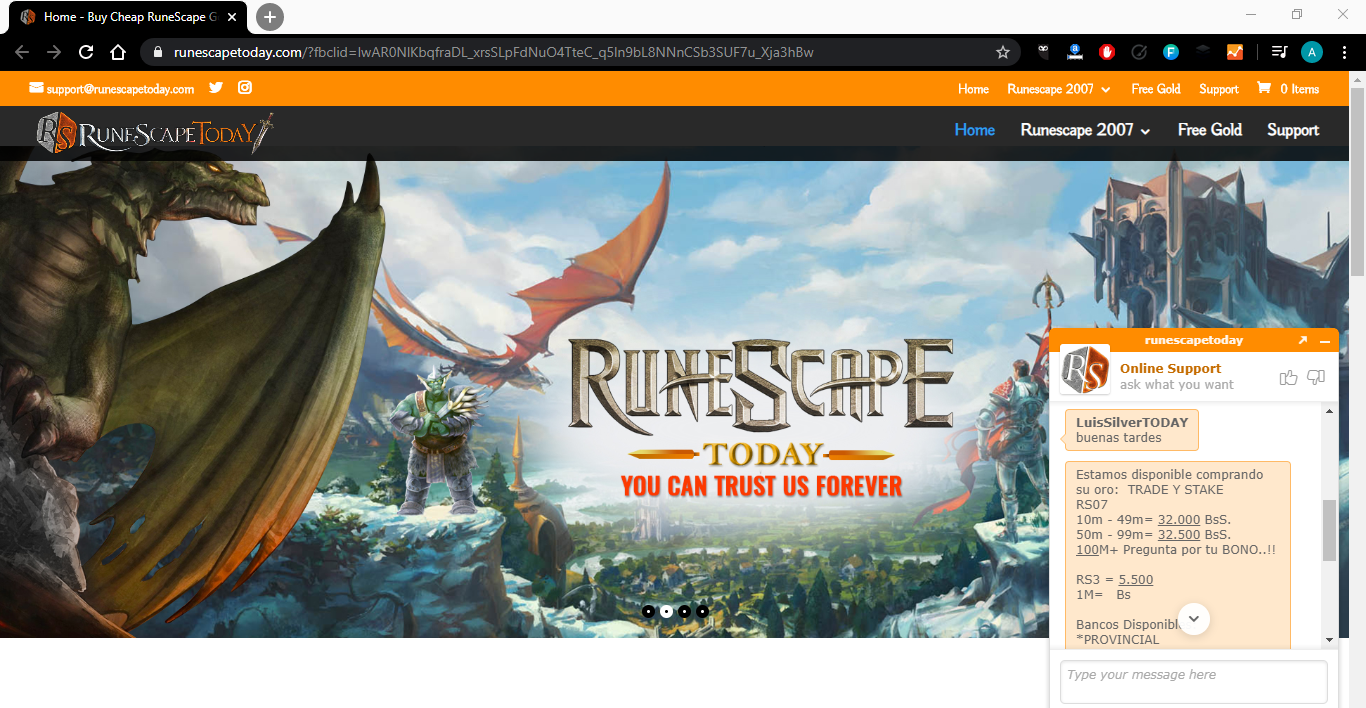Viewport: 1366px width, 708px height.
Task: Click the browser forward arrow
Action: pyautogui.click(x=54, y=52)
